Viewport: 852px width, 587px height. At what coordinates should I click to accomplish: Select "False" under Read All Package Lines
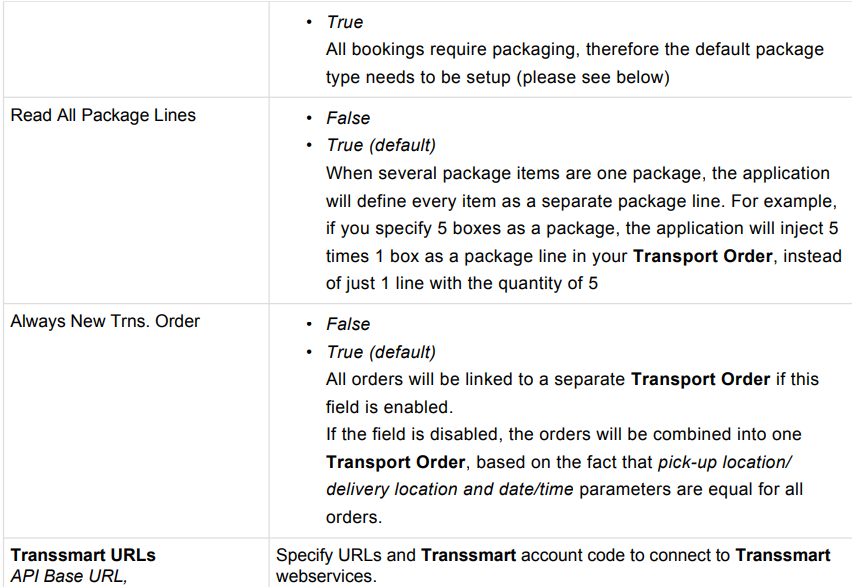348,118
